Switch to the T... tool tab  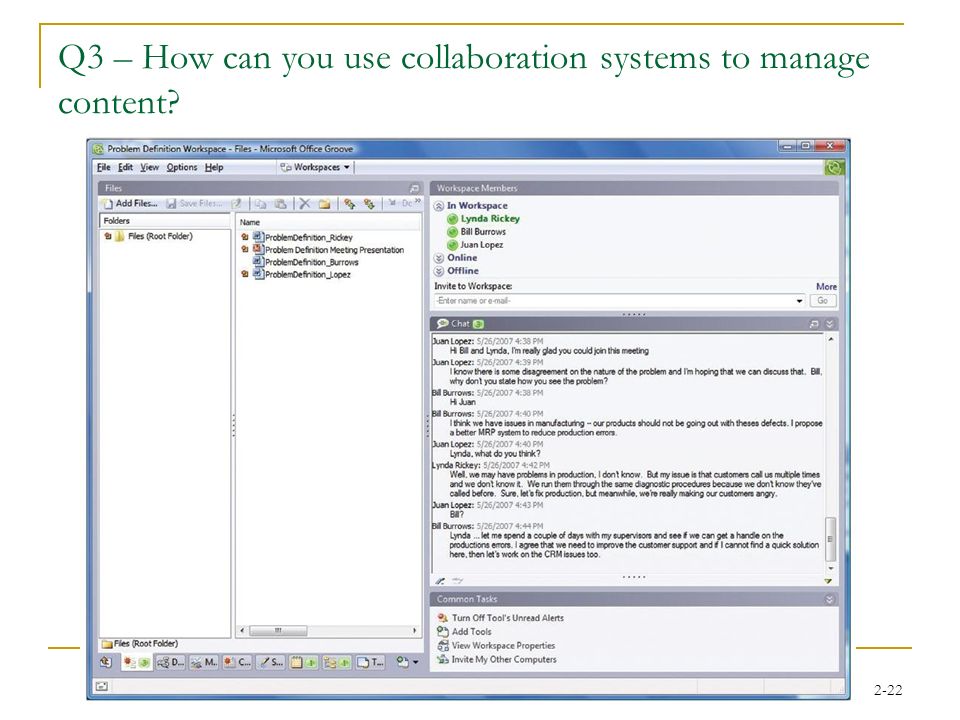(370, 662)
